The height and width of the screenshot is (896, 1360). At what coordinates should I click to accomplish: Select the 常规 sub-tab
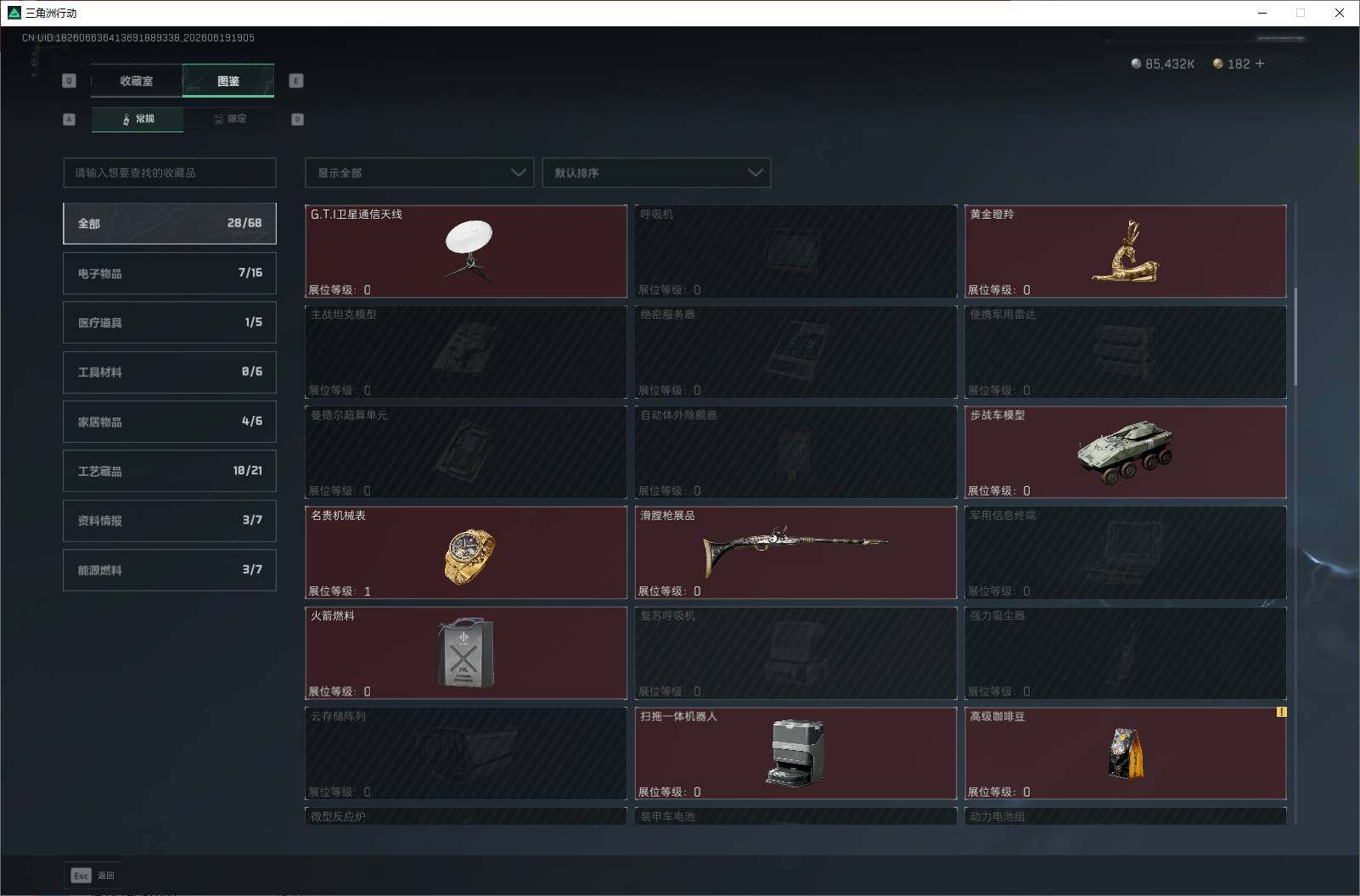click(138, 119)
